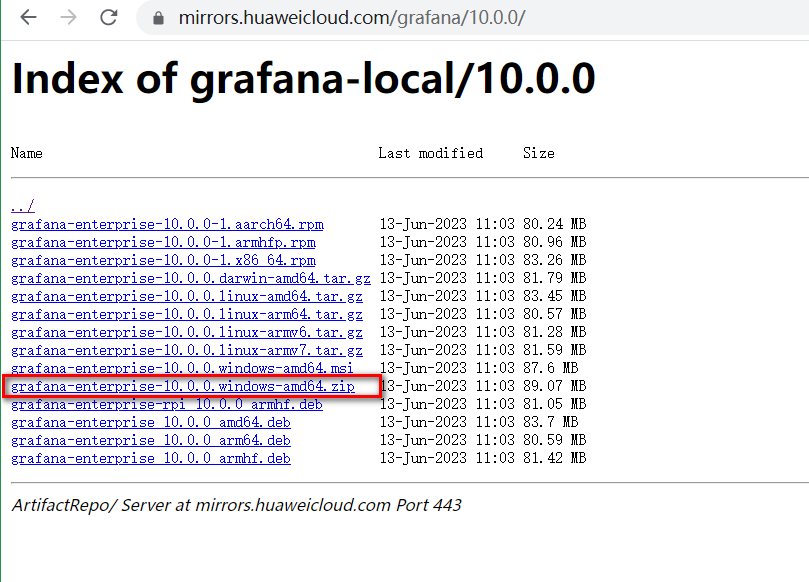
Task: Click the browser forward arrow
Action: [68, 18]
